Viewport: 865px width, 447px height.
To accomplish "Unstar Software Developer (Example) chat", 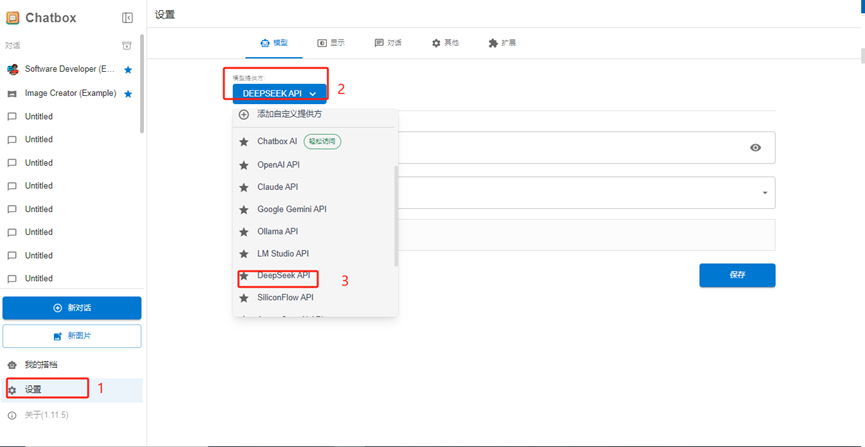I will tap(128, 70).
